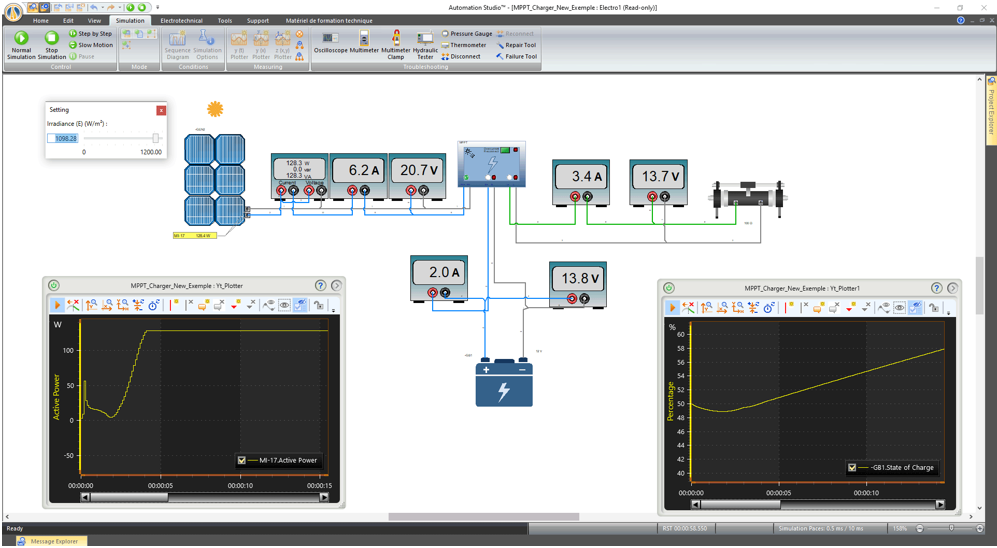The height and width of the screenshot is (548, 997).
Task: Open the Hydraulic Tester tool
Action: pyautogui.click(x=425, y=44)
